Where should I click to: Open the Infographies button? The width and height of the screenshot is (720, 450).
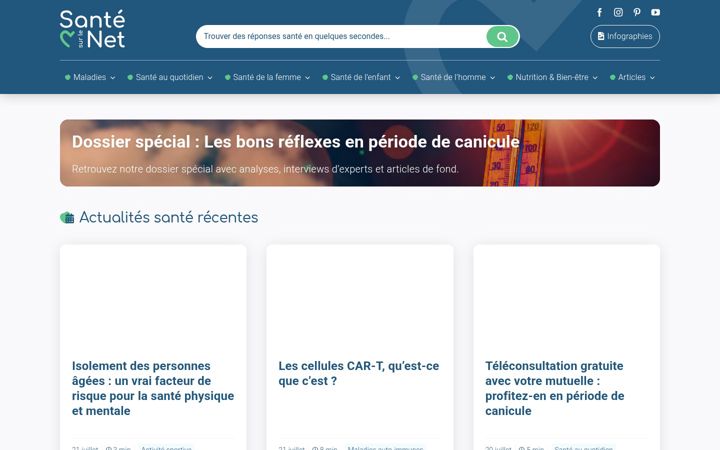click(x=624, y=36)
